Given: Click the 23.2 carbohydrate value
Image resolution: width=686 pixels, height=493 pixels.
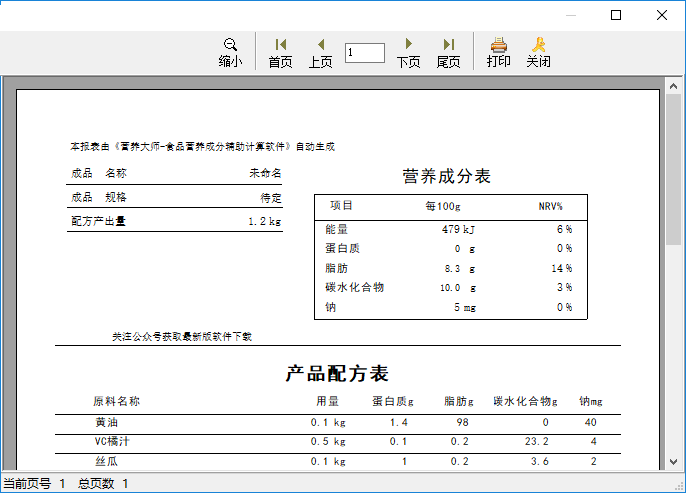Looking at the screenshot, I should click(x=537, y=441).
